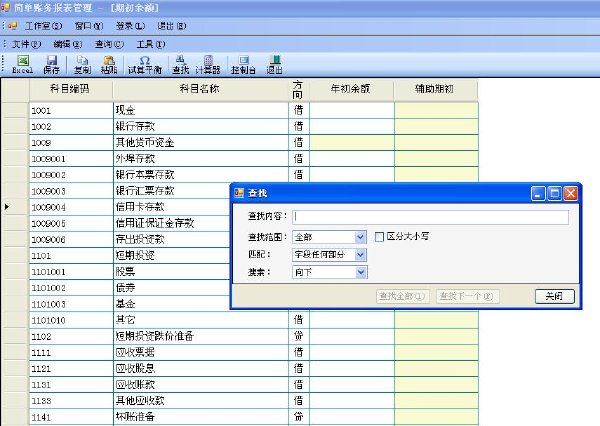Select the code cell 1101010
This screenshot has width=600, height=426.
[71, 320]
